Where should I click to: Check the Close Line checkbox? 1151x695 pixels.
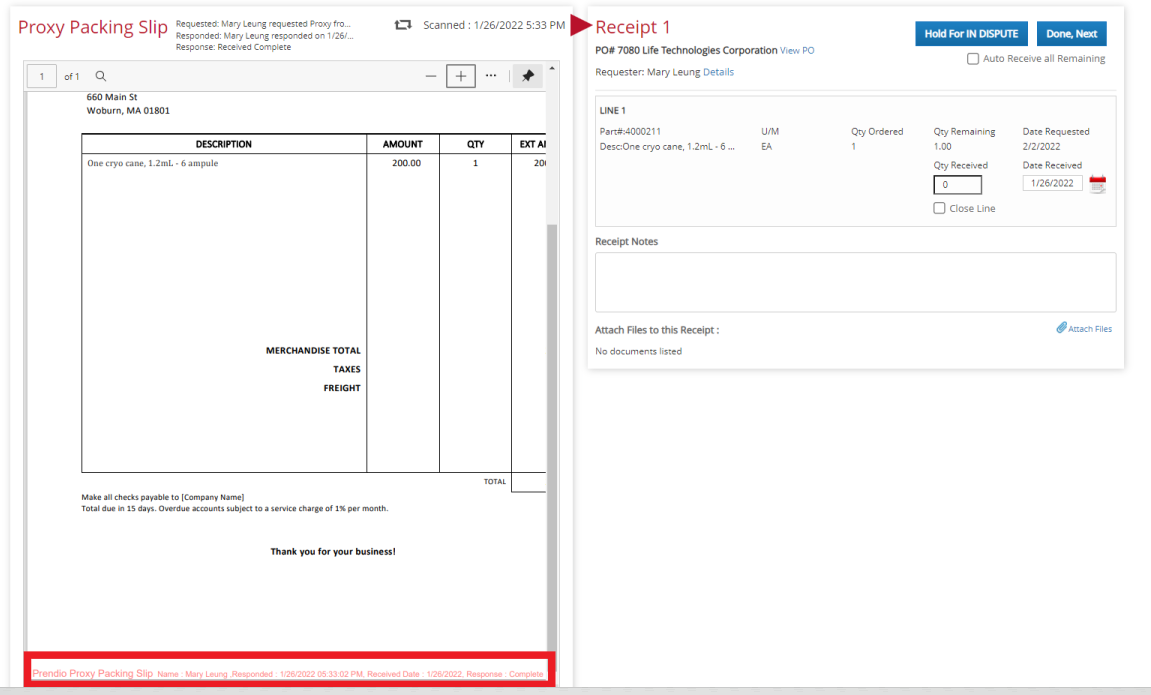coord(938,207)
